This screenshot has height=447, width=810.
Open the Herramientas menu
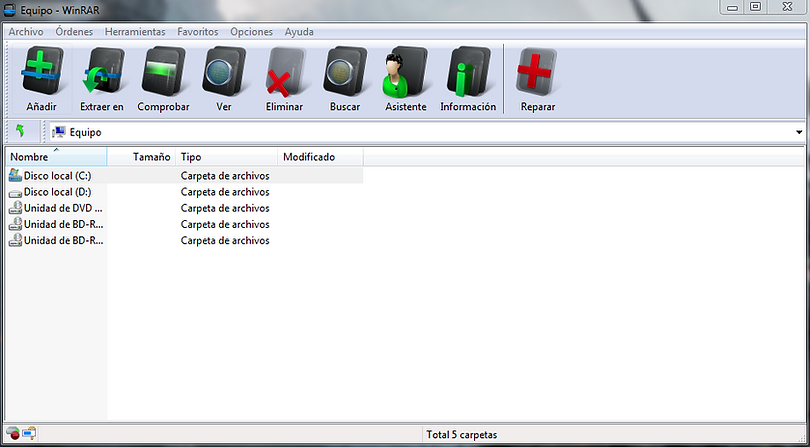pos(135,32)
